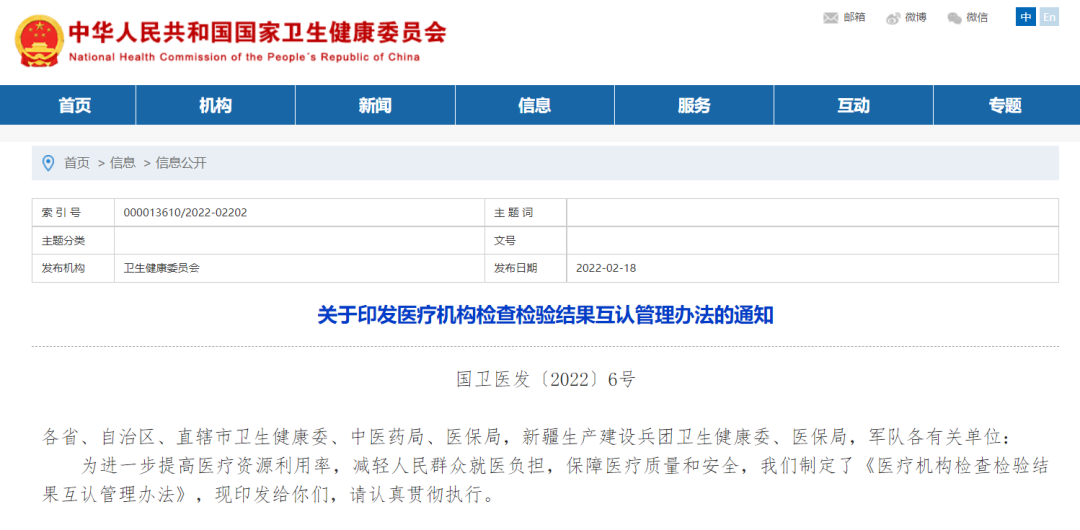Click the location pin breadcrumb icon

pyautogui.click(x=48, y=163)
